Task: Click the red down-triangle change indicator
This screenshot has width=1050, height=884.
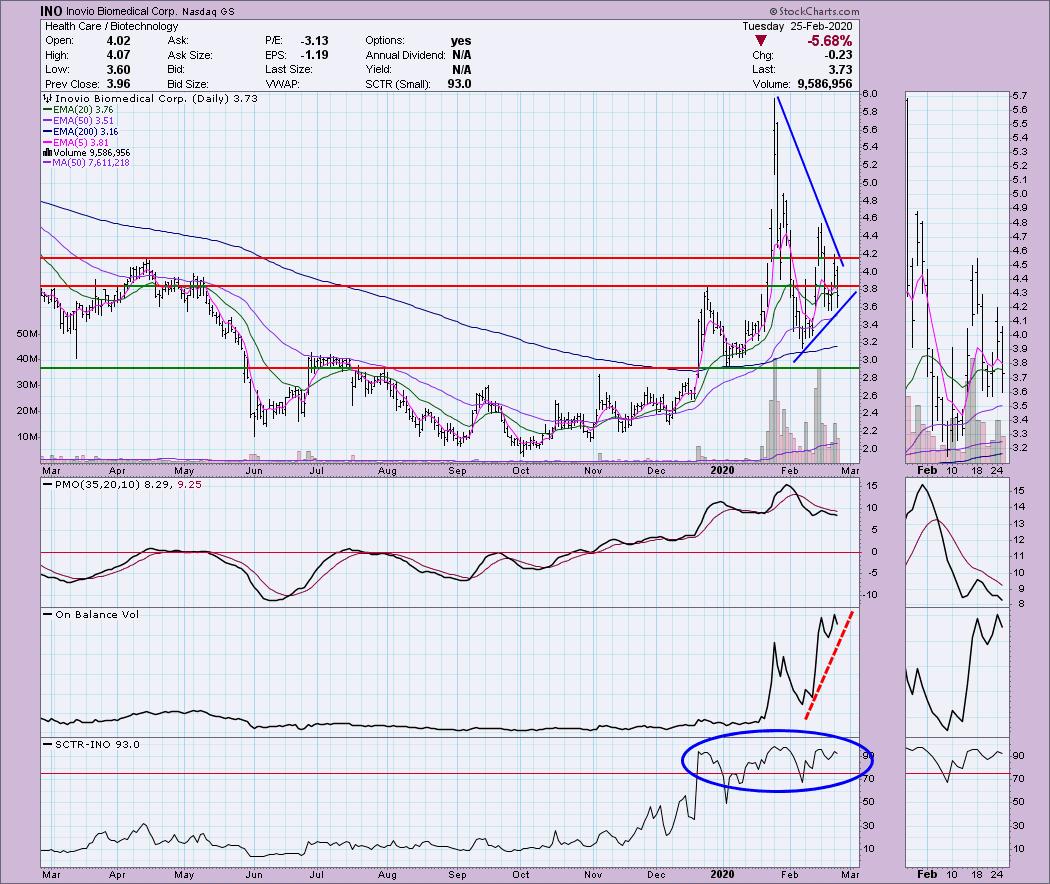Action: tap(760, 41)
